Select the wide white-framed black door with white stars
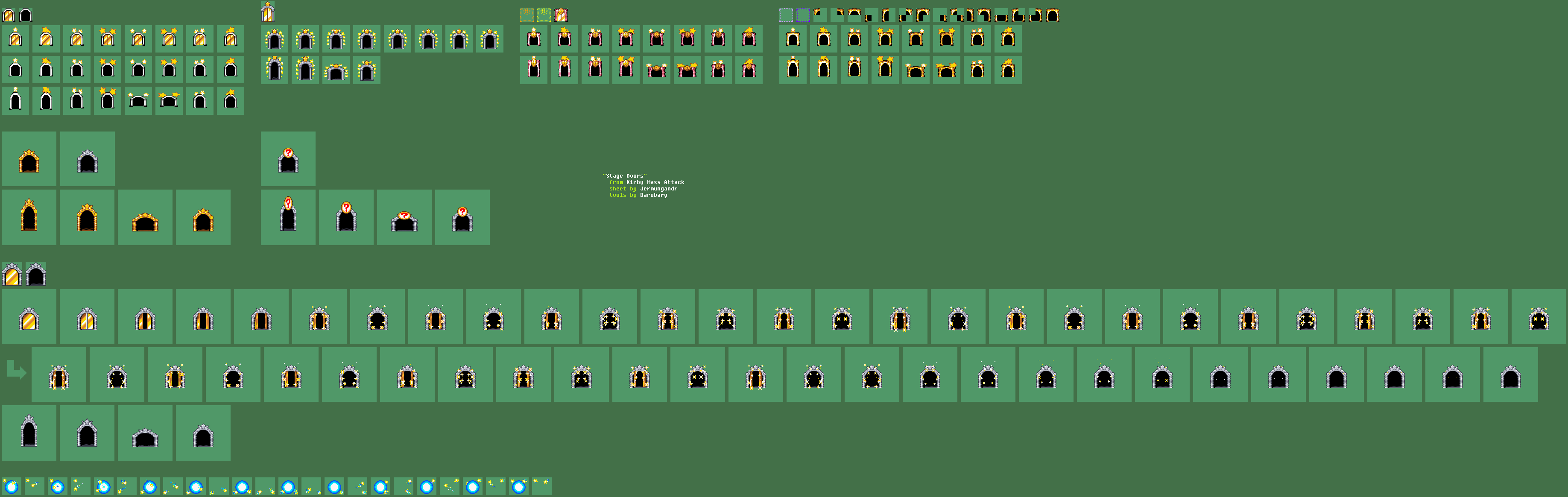The height and width of the screenshot is (497, 1568). point(138,100)
